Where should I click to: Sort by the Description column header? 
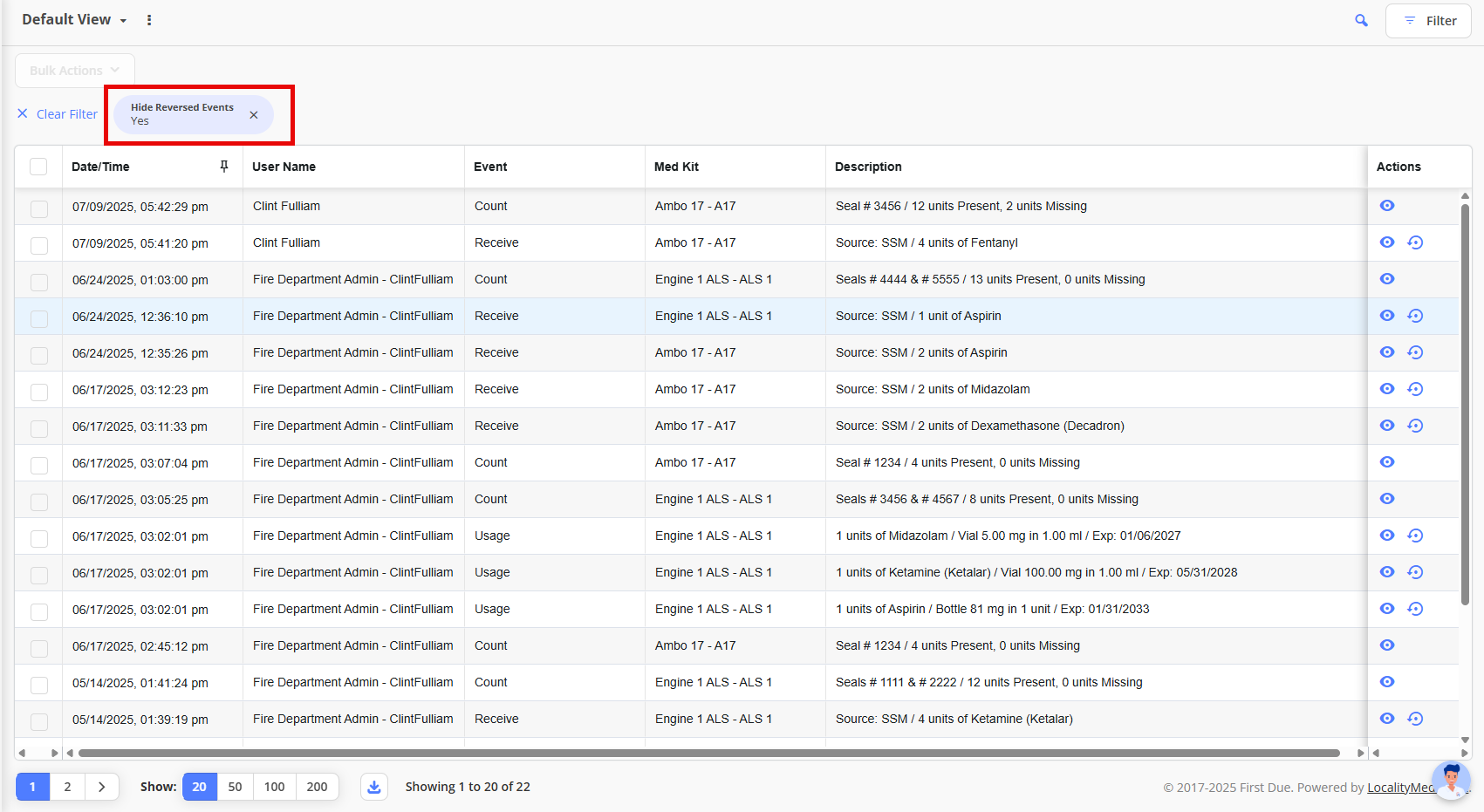click(868, 167)
